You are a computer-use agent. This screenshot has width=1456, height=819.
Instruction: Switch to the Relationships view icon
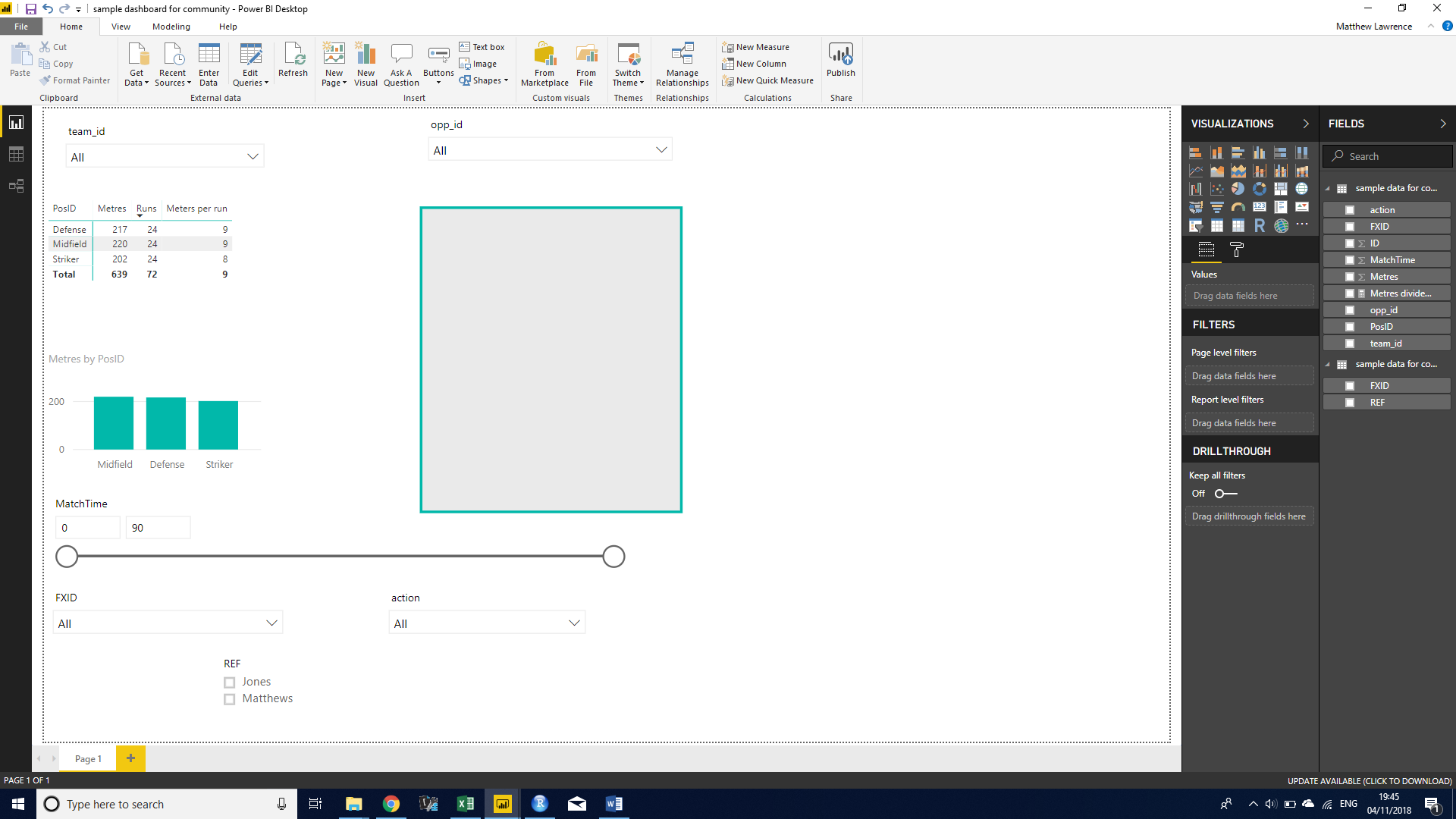click(x=16, y=186)
